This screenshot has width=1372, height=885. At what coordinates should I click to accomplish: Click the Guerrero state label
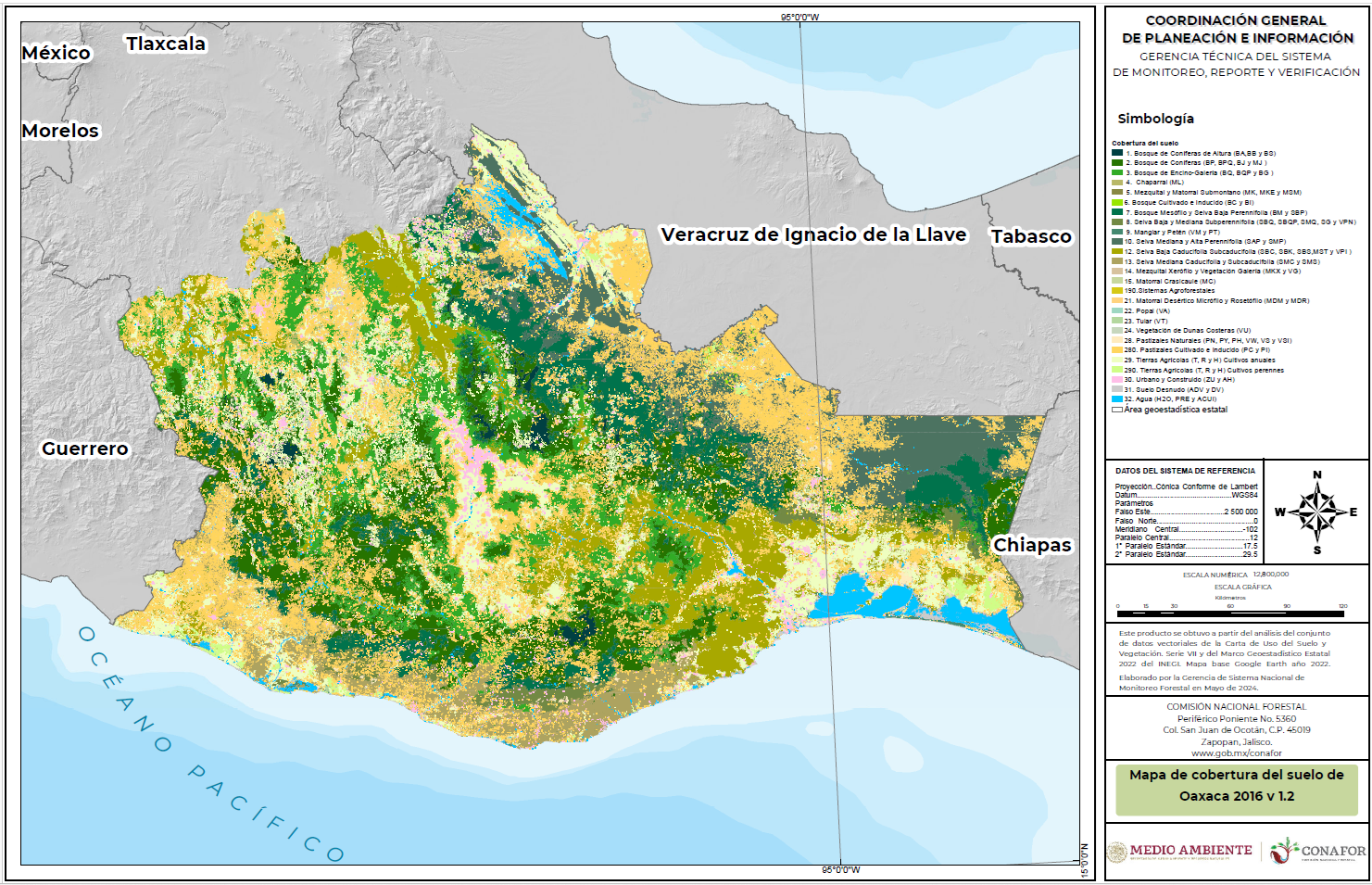[85, 449]
